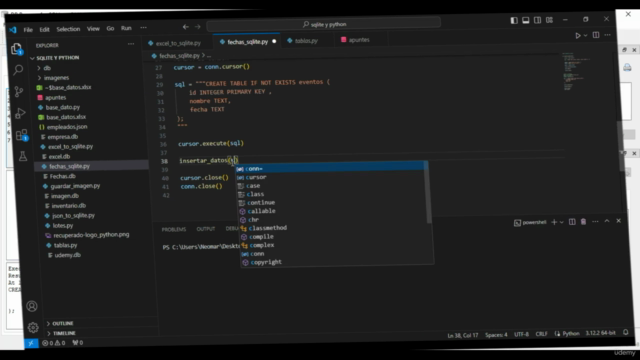Screen dimensions: 640x360
Task: Open terminal panel more actions ellipsis
Action: click(596, 221)
